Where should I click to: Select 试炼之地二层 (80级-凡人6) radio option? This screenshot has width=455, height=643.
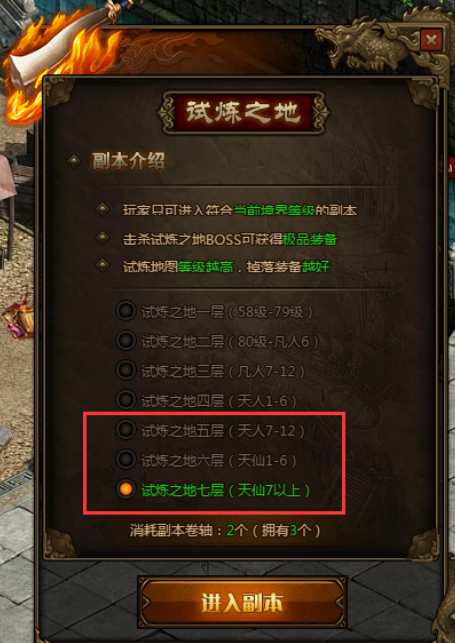click(125, 341)
